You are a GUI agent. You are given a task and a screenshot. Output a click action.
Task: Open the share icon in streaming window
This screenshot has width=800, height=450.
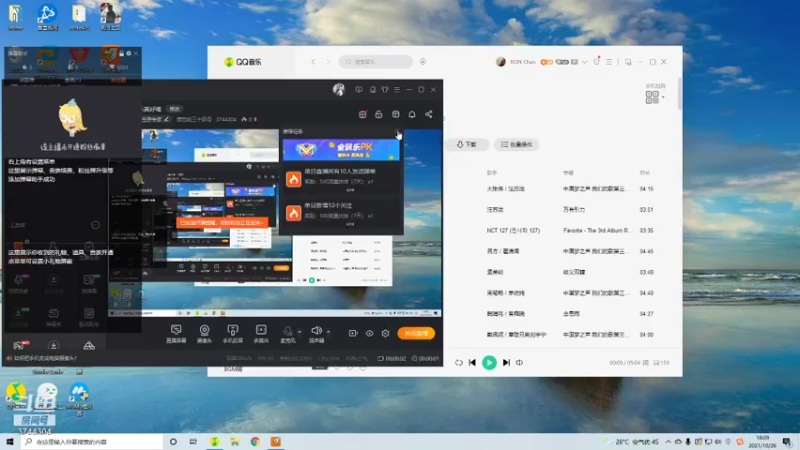point(429,114)
